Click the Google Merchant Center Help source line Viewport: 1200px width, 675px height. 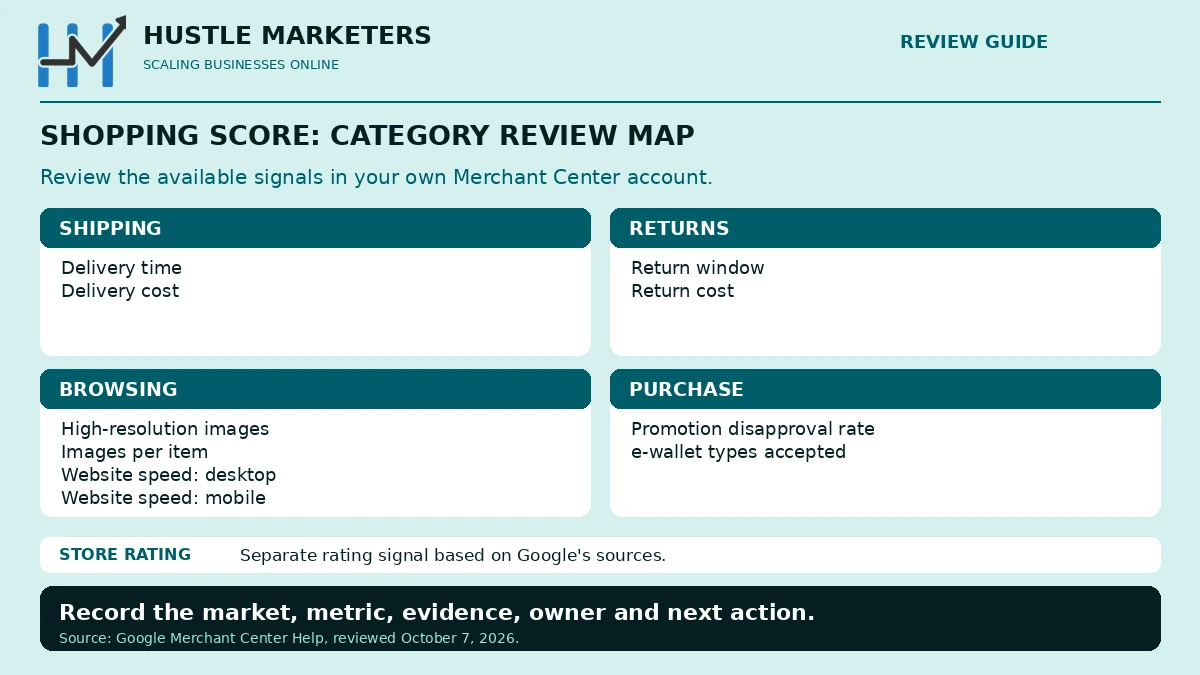pos(289,638)
